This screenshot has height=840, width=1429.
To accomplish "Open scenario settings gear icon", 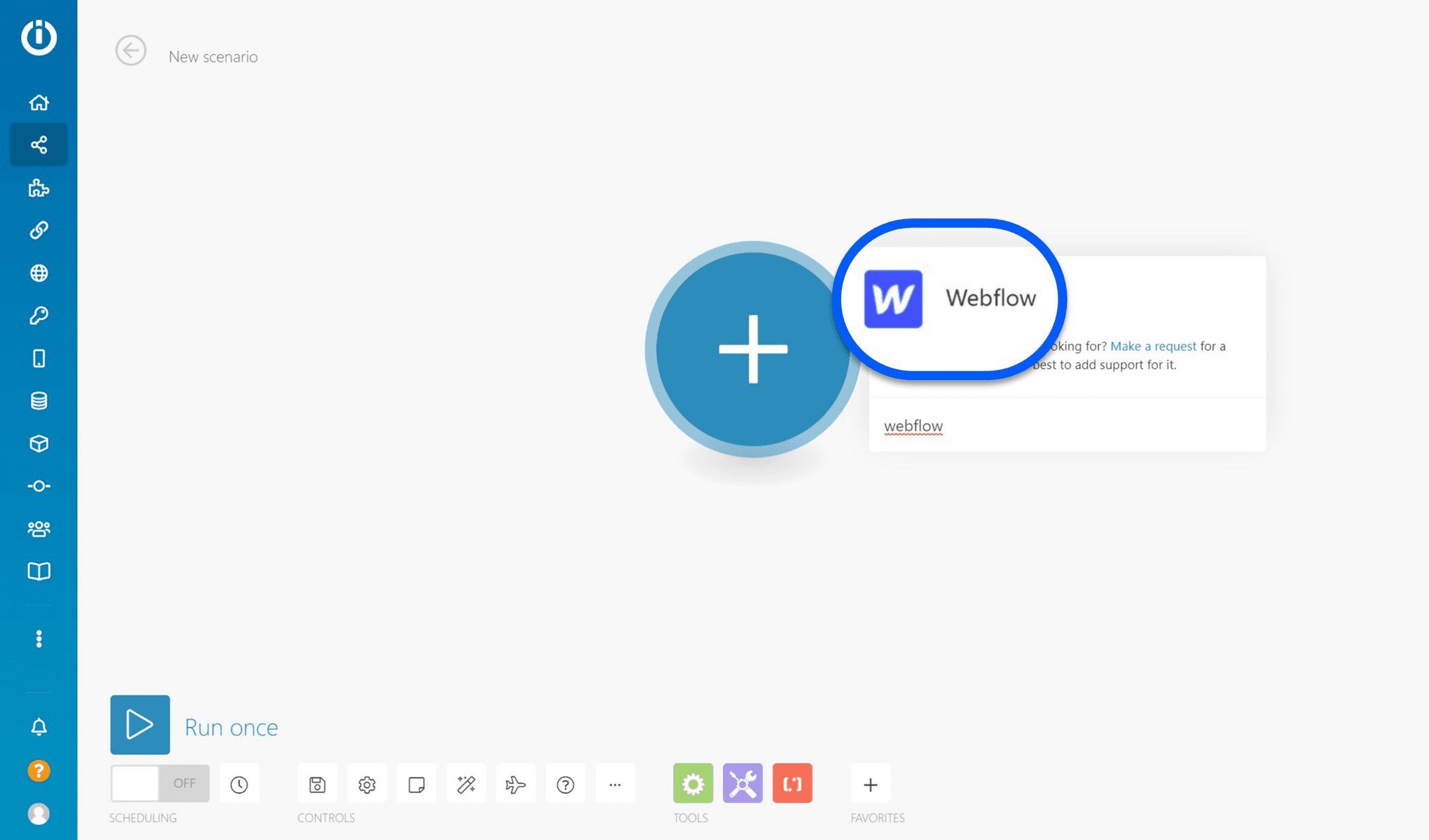I will [367, 784].
